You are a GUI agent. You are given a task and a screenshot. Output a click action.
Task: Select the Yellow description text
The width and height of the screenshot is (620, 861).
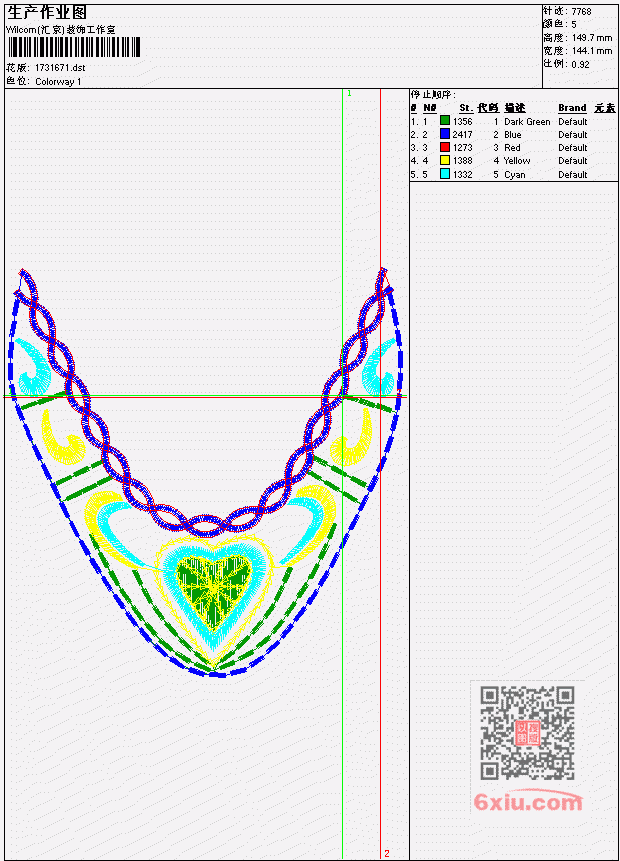pos(517,161)
